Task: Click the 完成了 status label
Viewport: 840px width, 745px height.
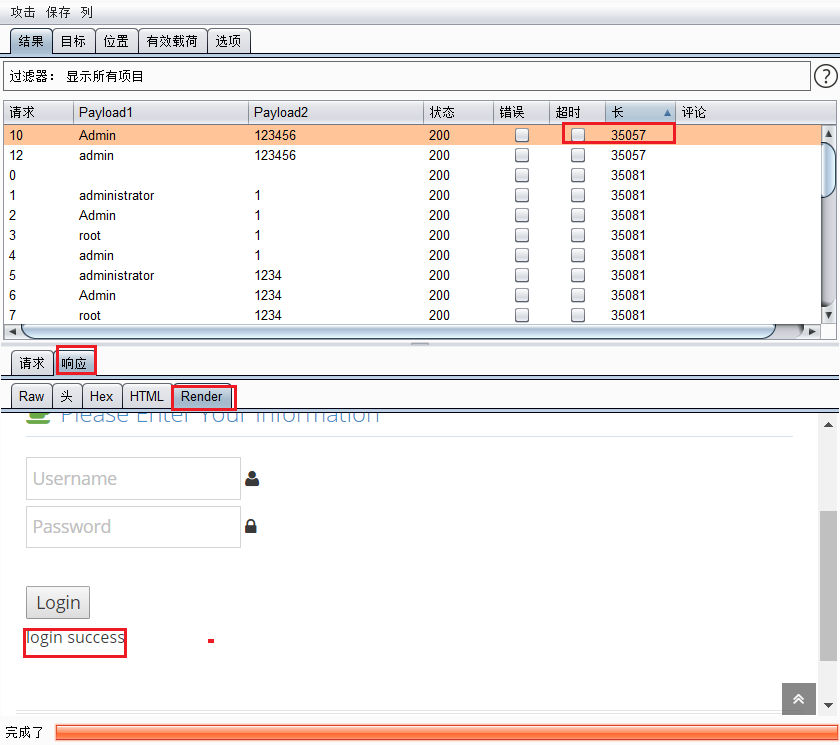Action: [24, 732]
